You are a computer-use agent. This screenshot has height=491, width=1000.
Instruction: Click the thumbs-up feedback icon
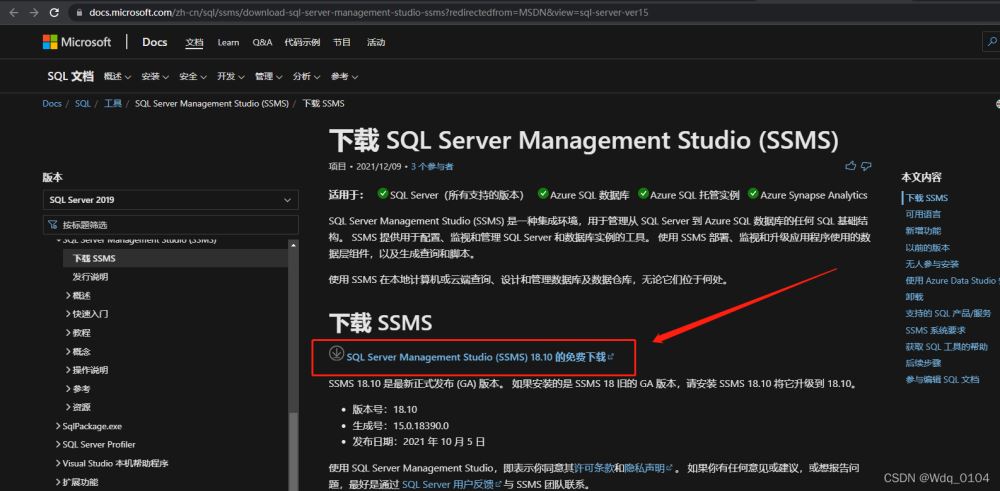point(850,165)
